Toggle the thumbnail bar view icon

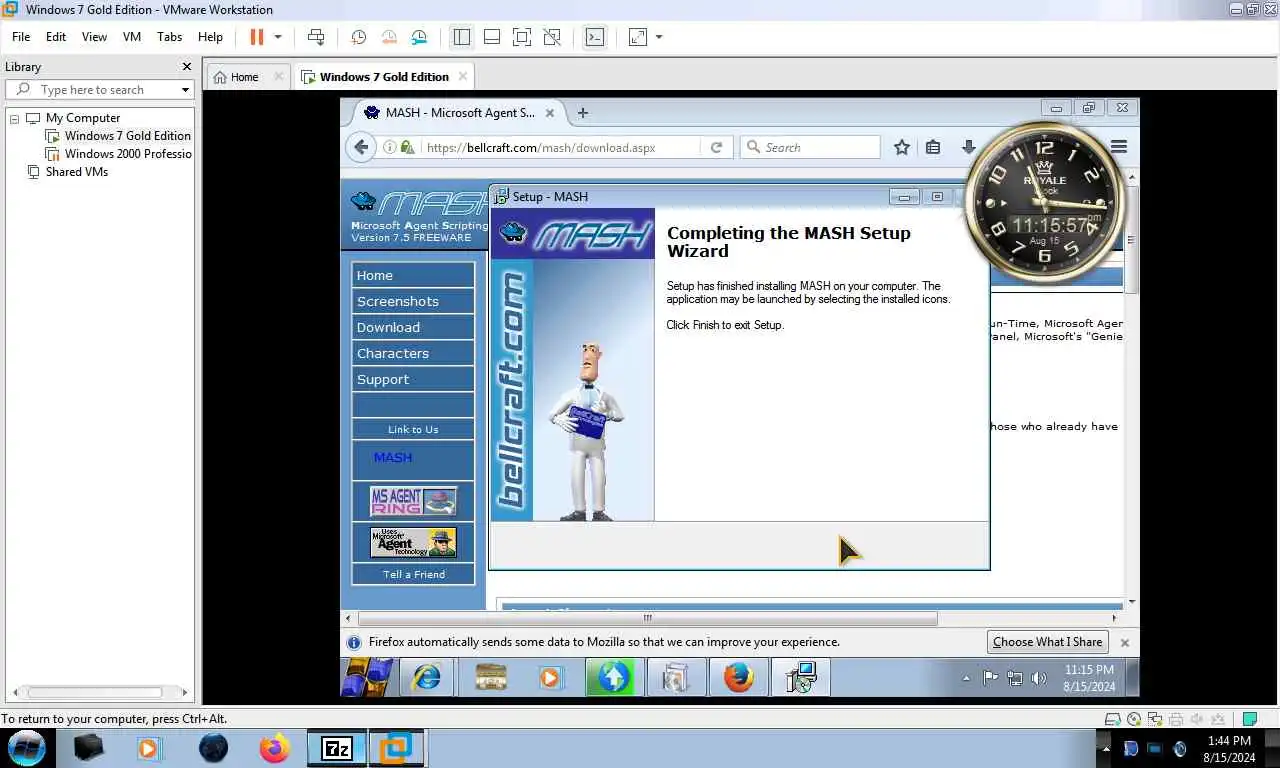tap(491, 37)
